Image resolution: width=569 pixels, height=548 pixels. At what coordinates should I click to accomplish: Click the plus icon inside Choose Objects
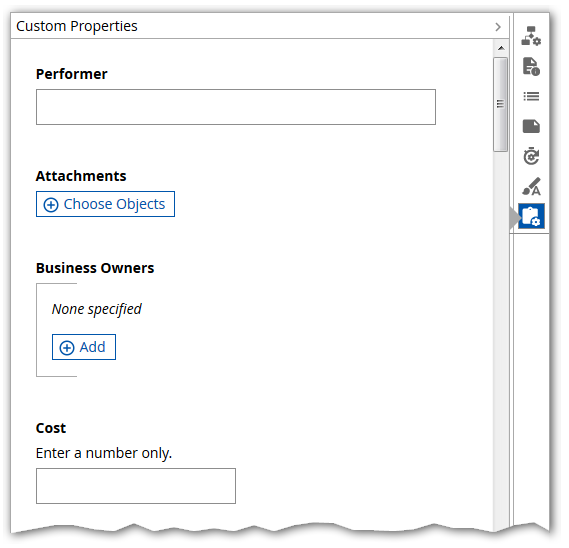point(51,205)
